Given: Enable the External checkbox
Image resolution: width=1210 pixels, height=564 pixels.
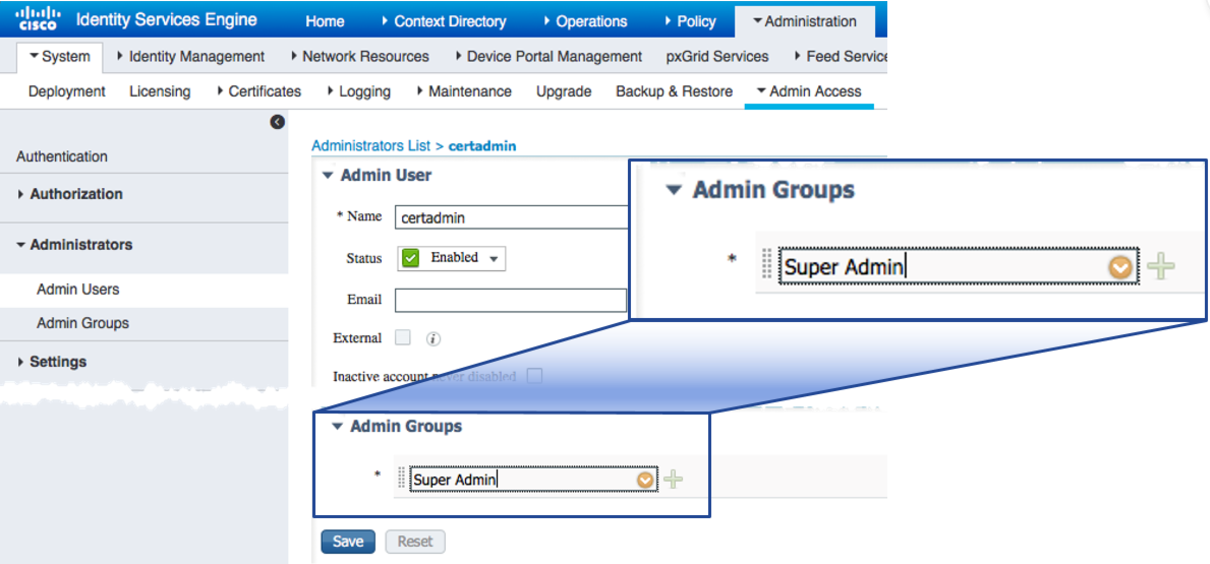Looking at the screenshot, I should coord(402,338).
